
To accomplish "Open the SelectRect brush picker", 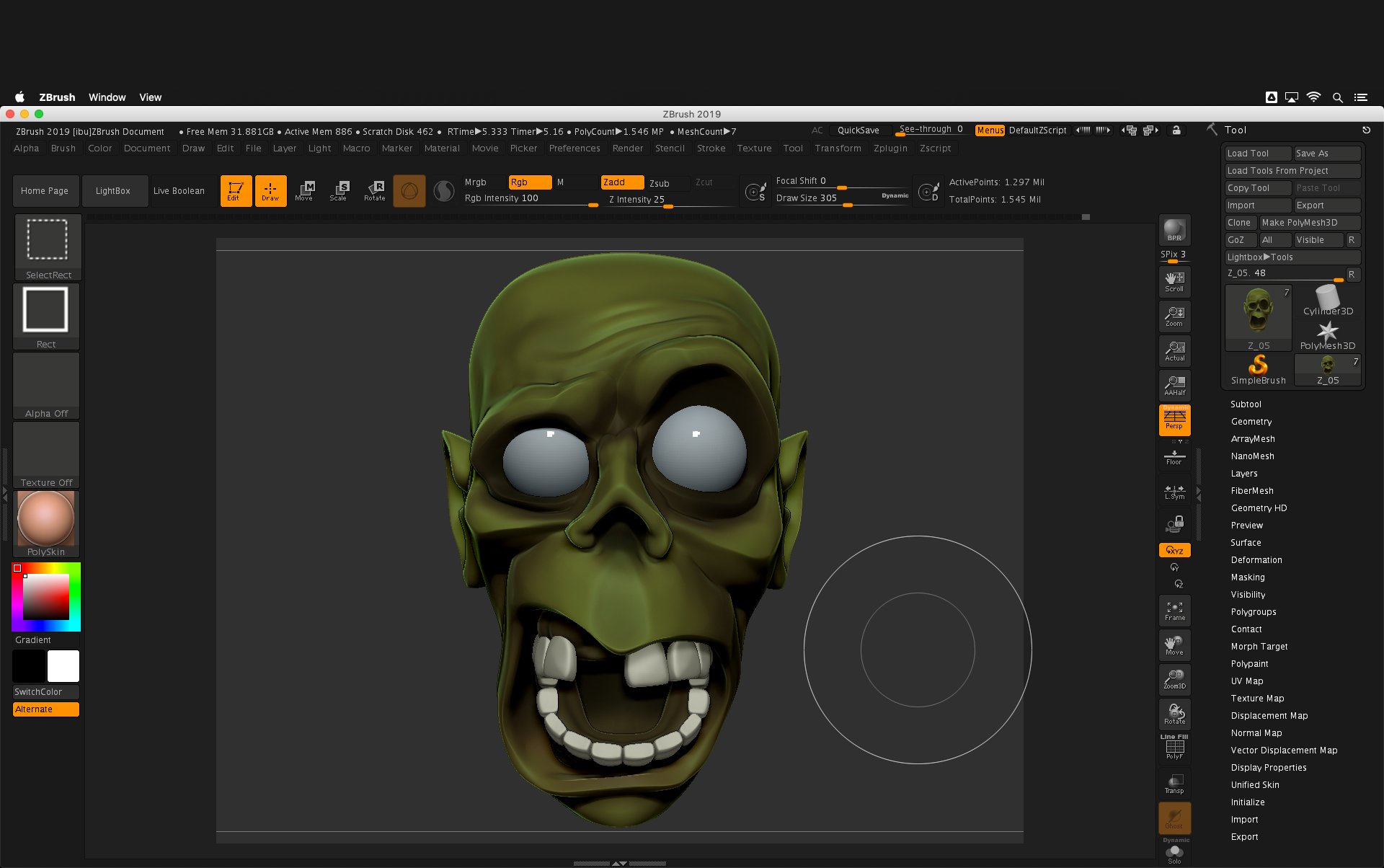I will tap(48, 247).
